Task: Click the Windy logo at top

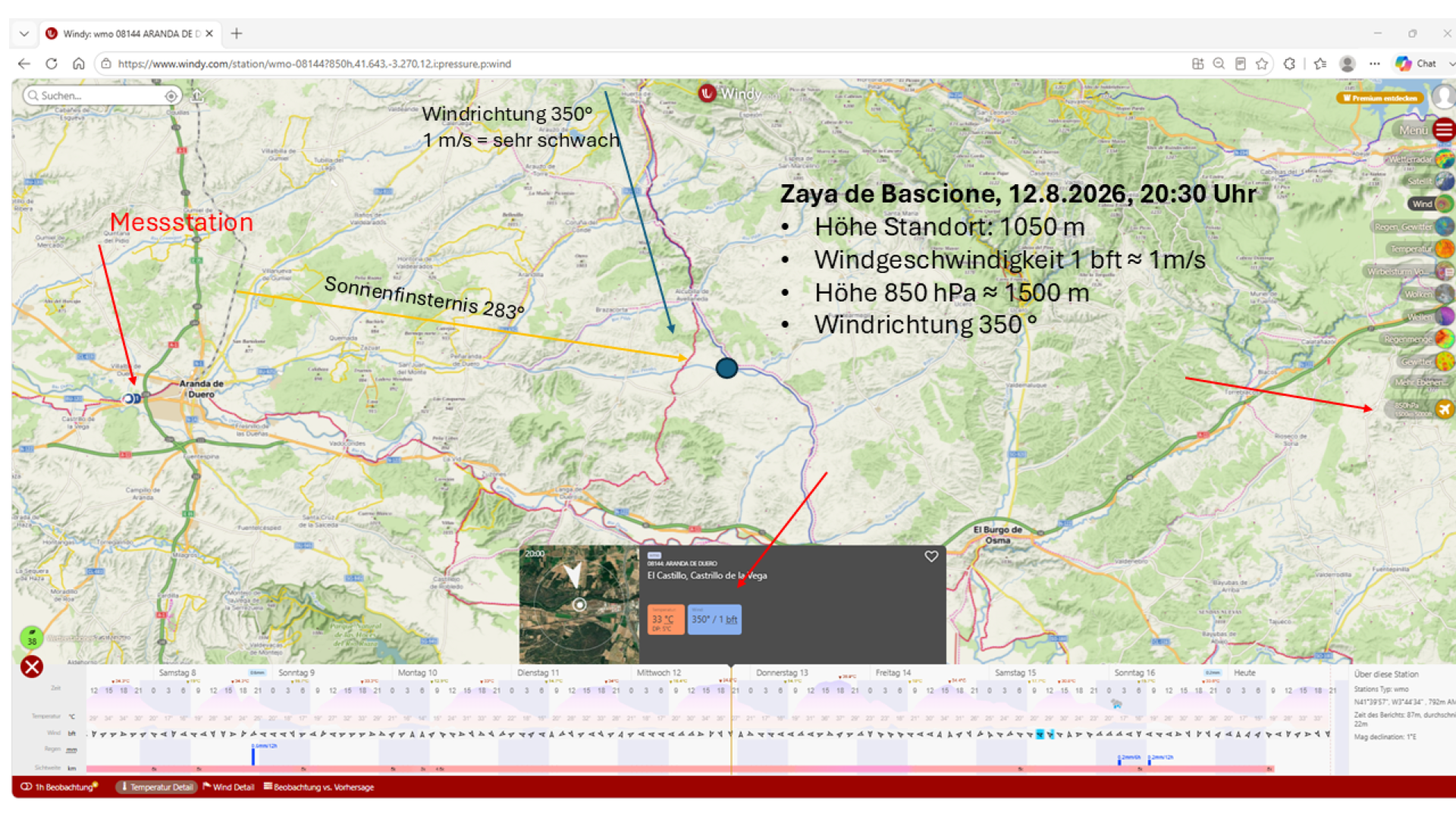Action: [730, 93]
